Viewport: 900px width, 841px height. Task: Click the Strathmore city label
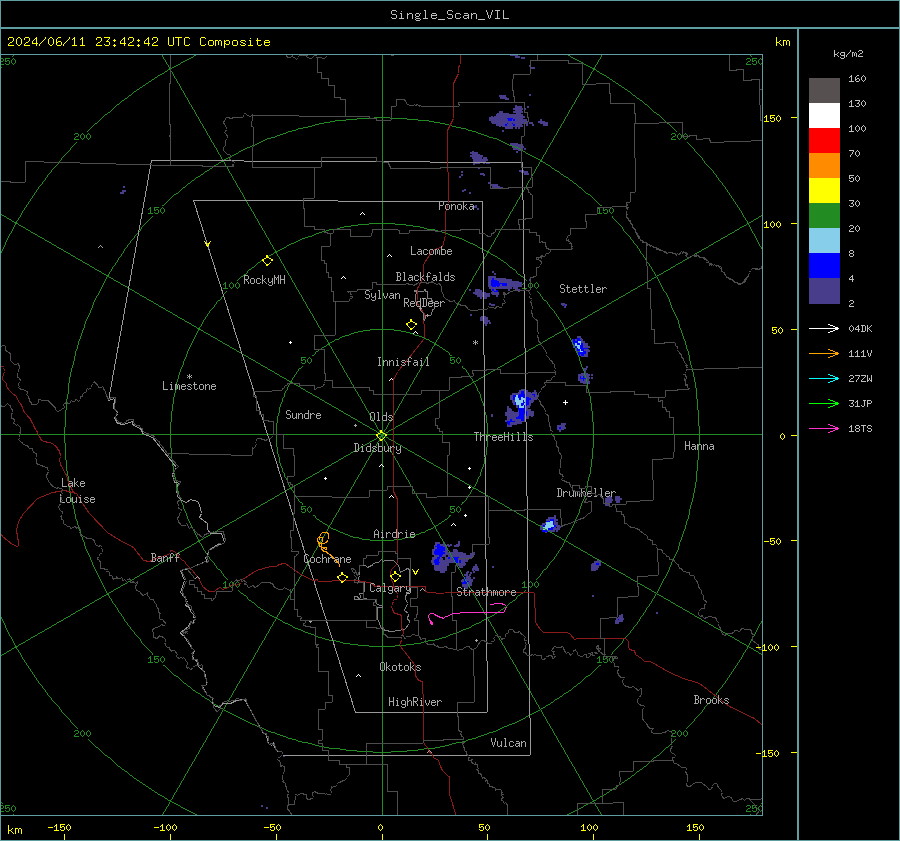tap(486, 592)
